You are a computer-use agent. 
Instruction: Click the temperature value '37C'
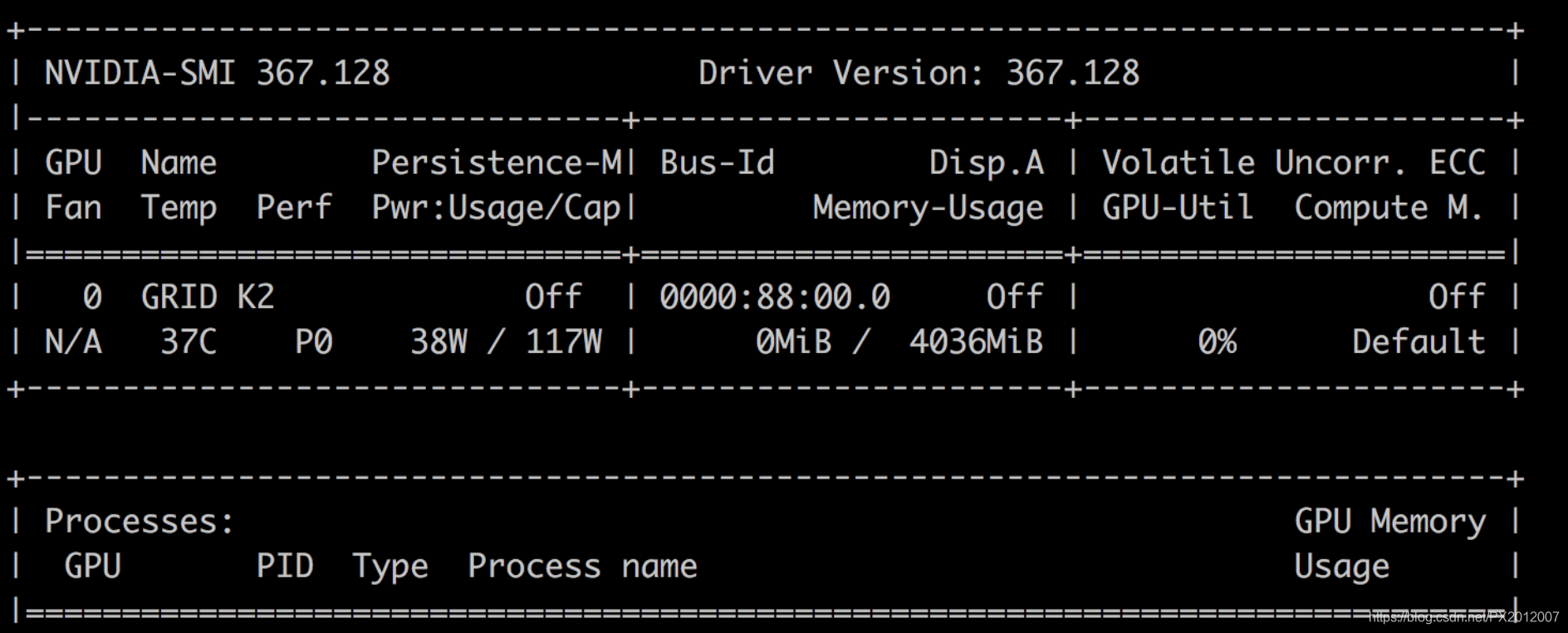pos(189,341)
